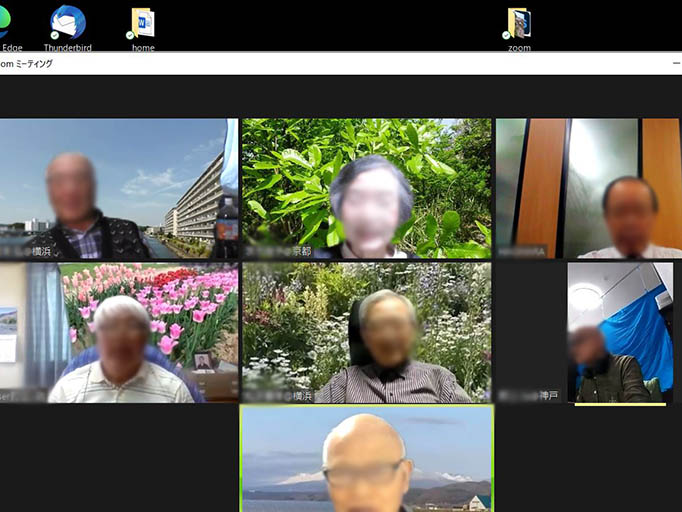Select the home Word document icon

point(143,22)
